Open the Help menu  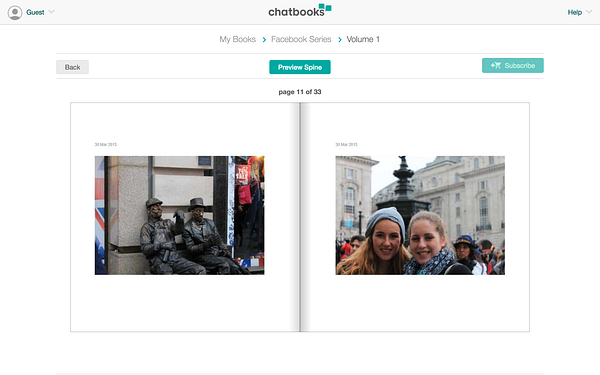click(x=574, y=12)
